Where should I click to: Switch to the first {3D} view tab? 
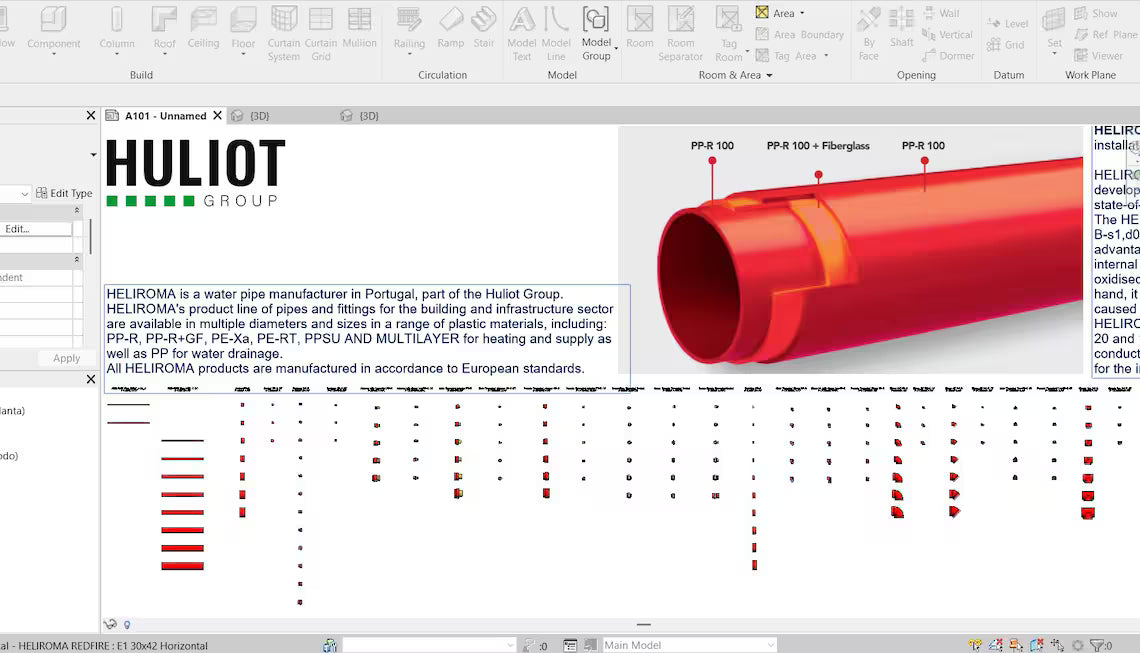(260, 116)
